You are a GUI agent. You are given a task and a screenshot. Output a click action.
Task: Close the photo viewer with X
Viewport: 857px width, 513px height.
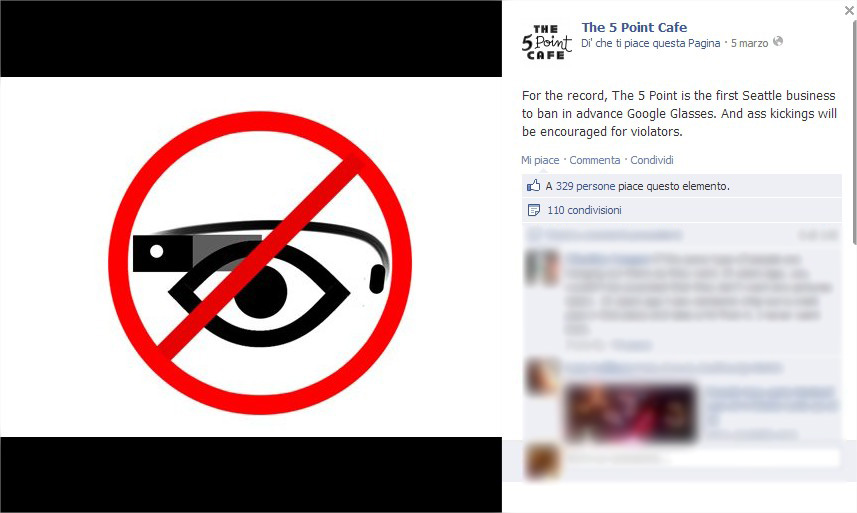pos(849,10)
